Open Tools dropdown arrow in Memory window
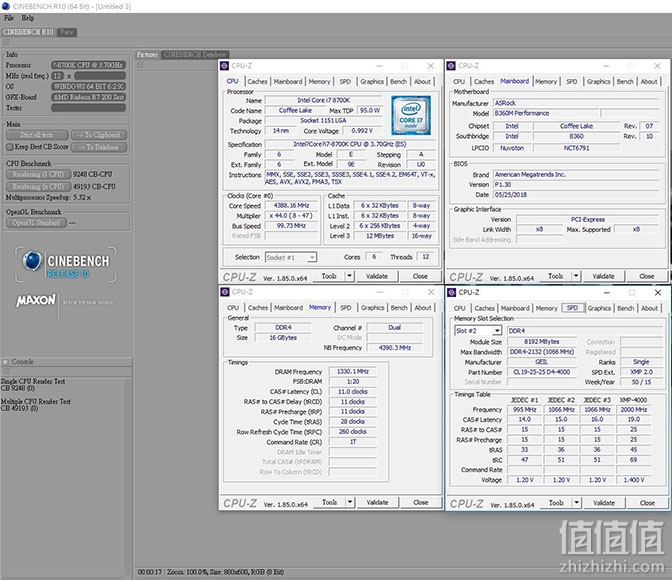This screenshot has height=580, width=672. (350, 502)
